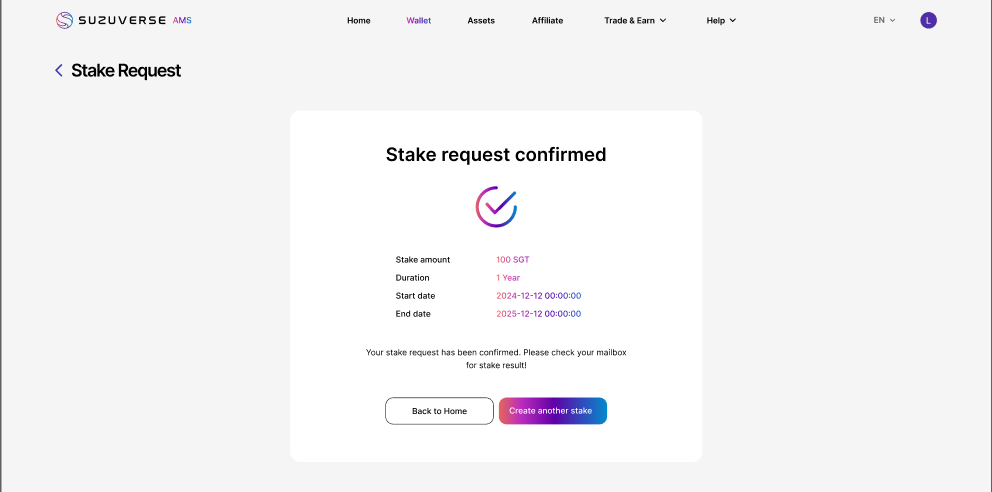Click the 1 Year duration value

508,277
